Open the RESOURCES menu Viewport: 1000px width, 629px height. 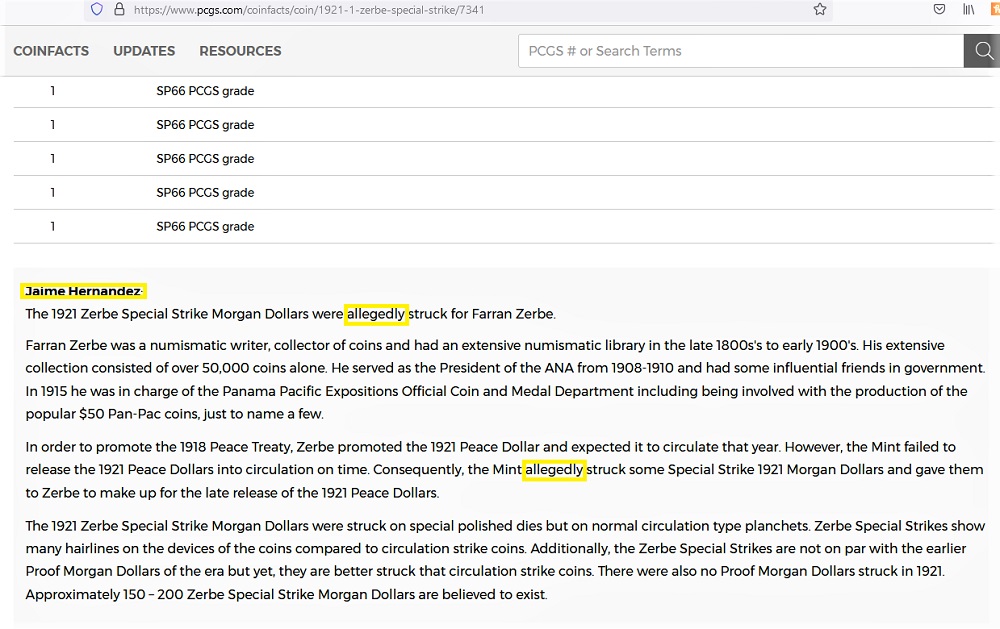[x=240, y=51]
